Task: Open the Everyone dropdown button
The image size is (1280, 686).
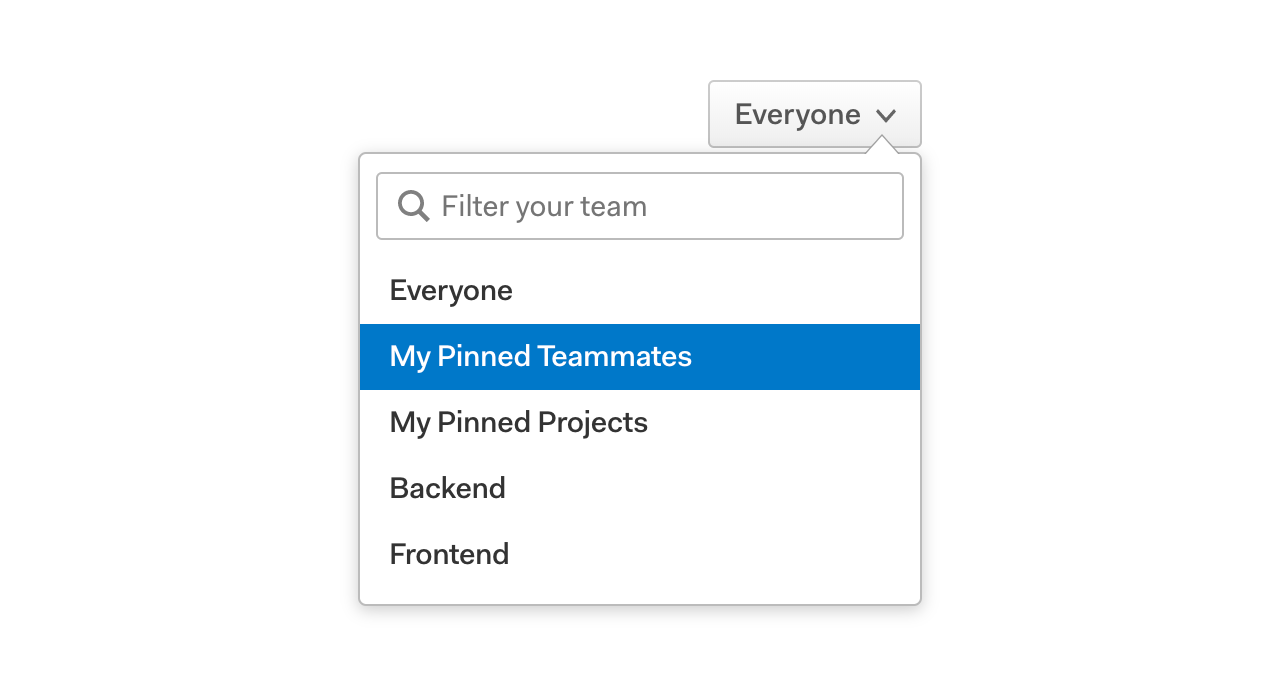Action: [x=815, y=114]
